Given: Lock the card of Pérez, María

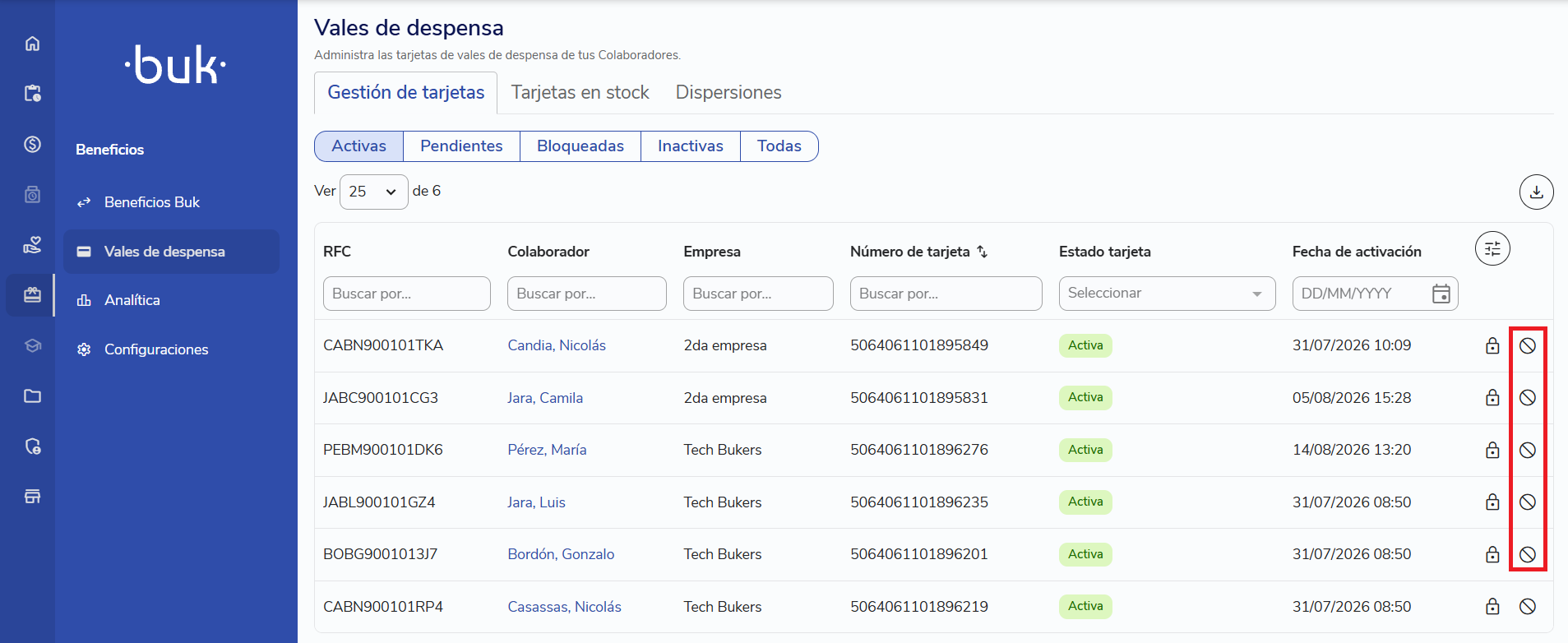Looking at the screenshot, I should click(x=1492, y=450).
